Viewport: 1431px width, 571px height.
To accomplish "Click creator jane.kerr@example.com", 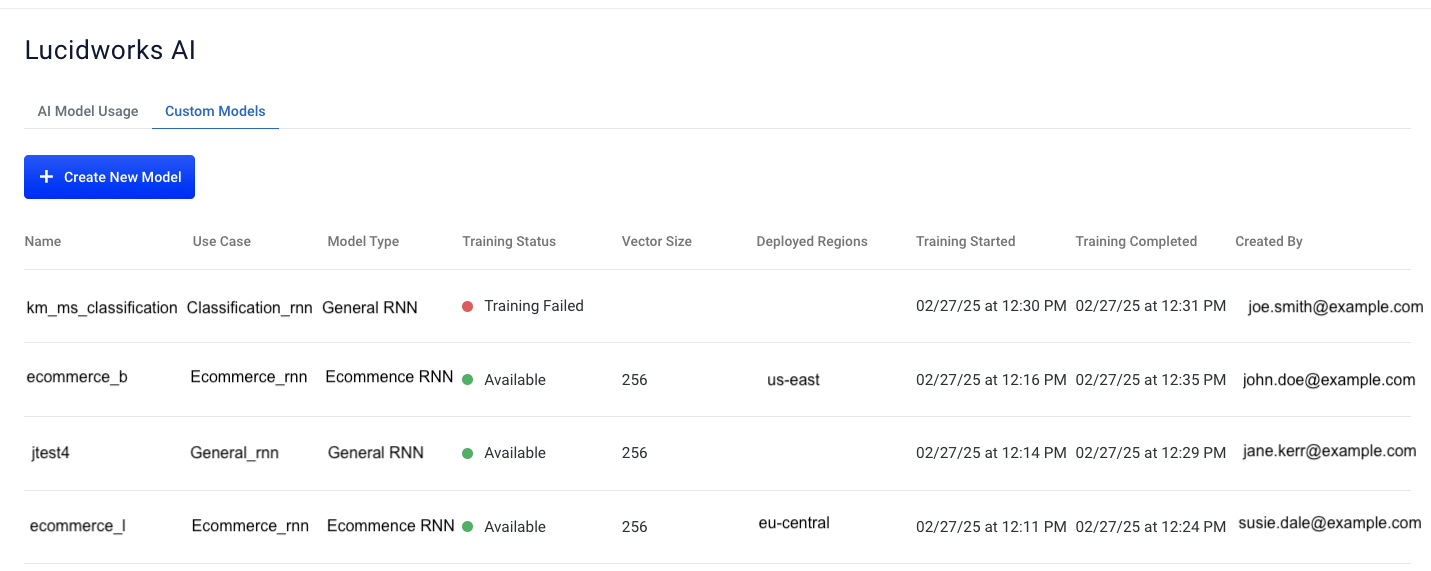I will click(x=1329, y=451).
